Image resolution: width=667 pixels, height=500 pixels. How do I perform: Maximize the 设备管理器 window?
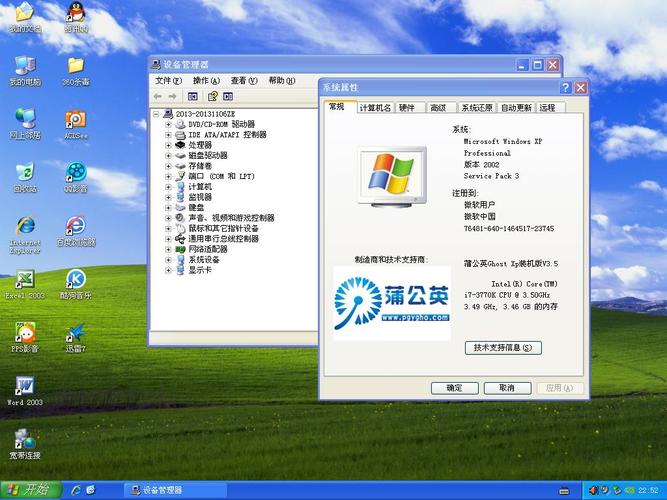tap(538, 65)
